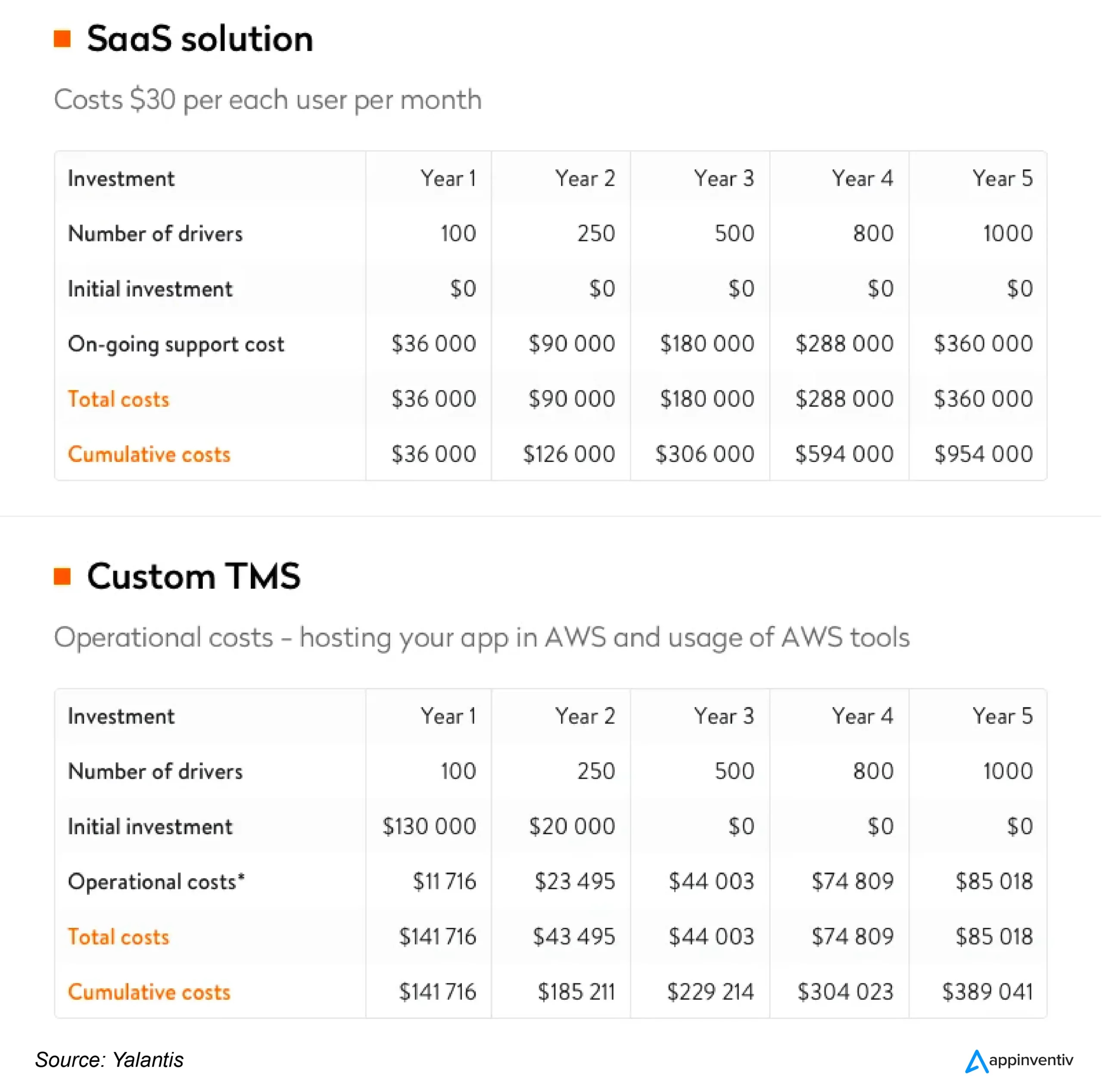This screenshot has width=1103, height=1092.
Task: Click the $954 000 cumulative cost cell
Action: tap(984, 454)
